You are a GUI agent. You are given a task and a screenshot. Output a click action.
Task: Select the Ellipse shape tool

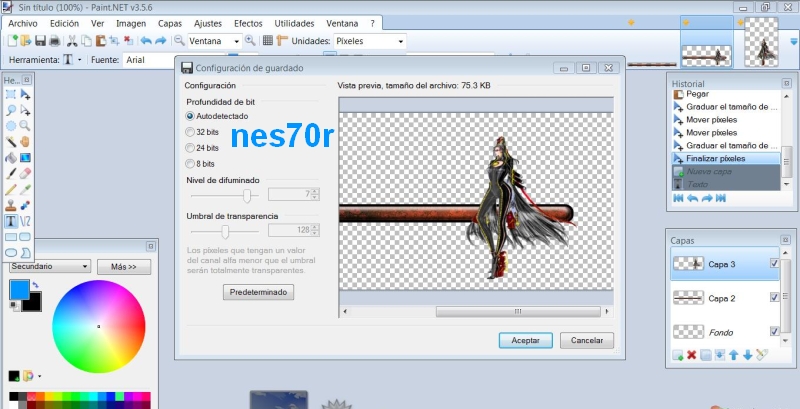tap(11, 253)
